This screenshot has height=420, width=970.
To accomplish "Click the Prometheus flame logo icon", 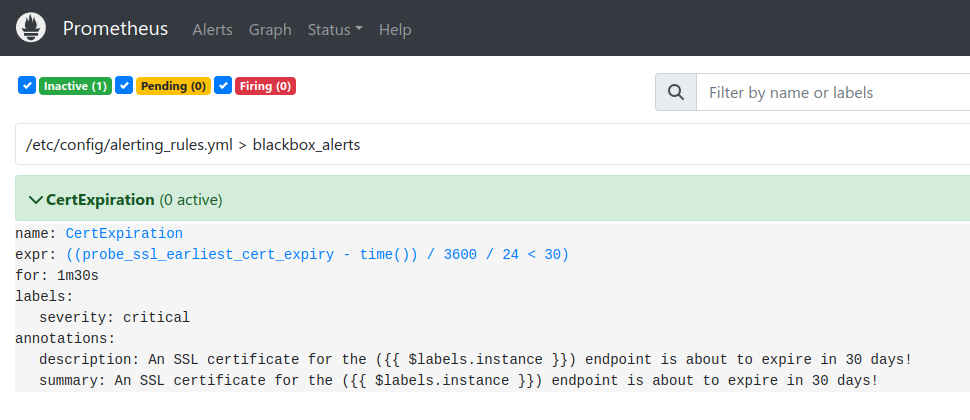I will point(31,28).
